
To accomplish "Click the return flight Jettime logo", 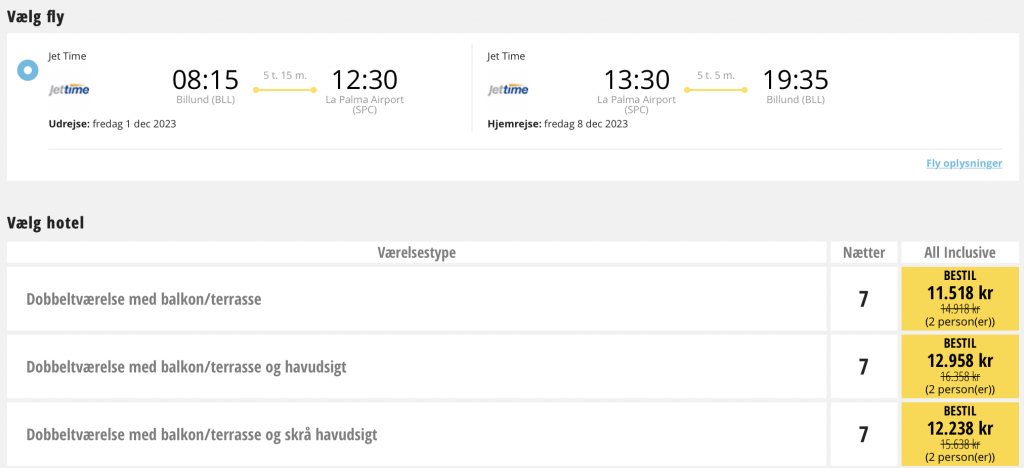I will tap(508, 90).
